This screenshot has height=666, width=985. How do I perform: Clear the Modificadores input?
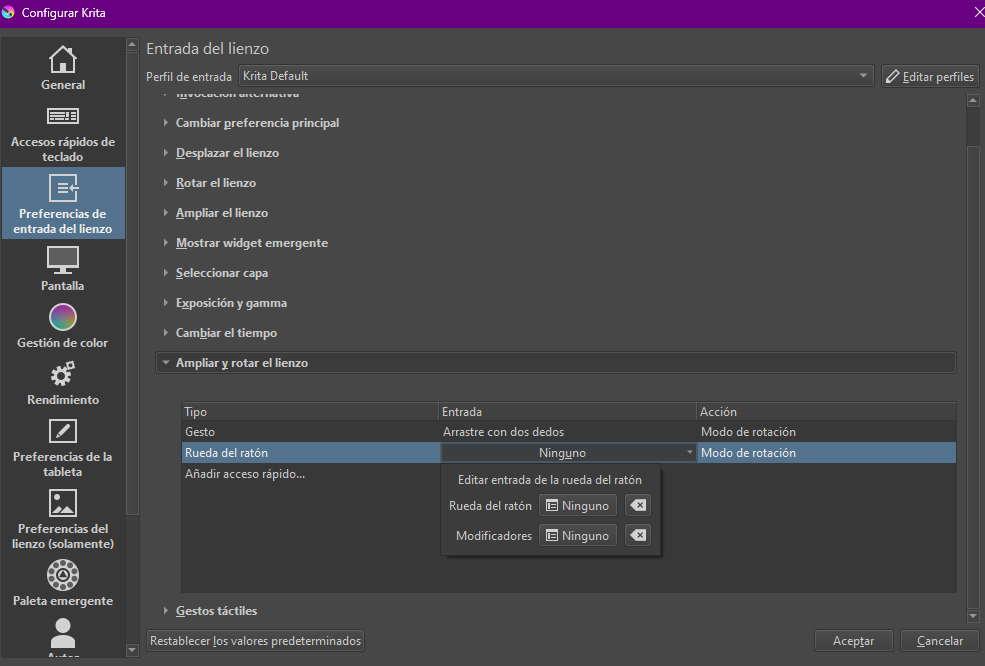click(x=637, y=536)
